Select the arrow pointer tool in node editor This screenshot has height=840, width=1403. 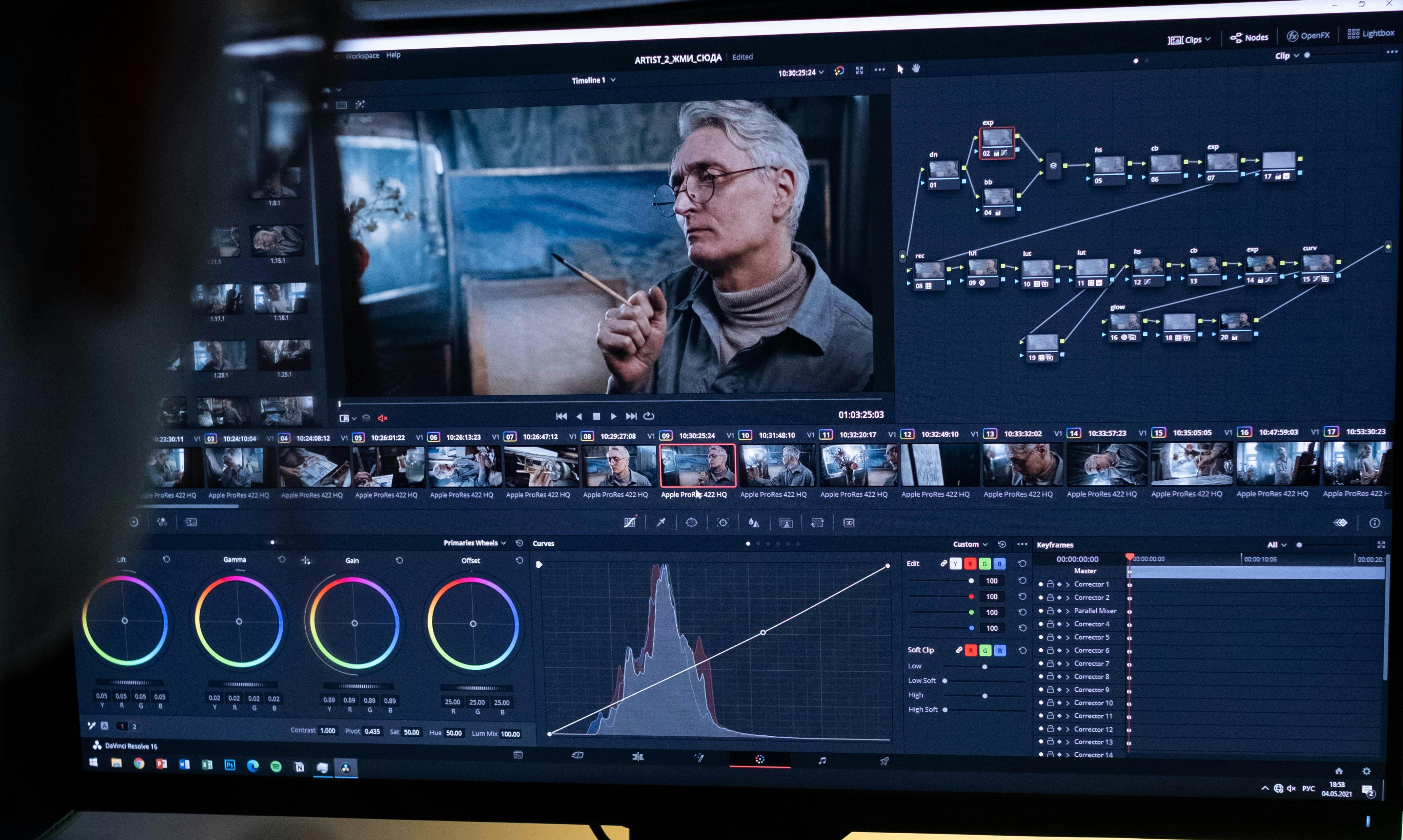tap(900, 69)
